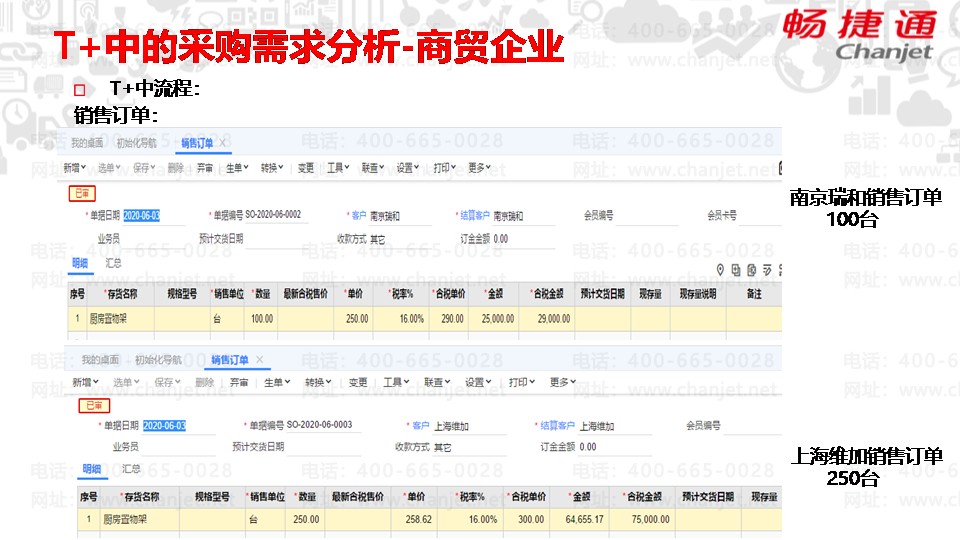
Task: Close the 销售订单 tab in the SO-2020-06-0003 window
Action: tap(260, 359)
